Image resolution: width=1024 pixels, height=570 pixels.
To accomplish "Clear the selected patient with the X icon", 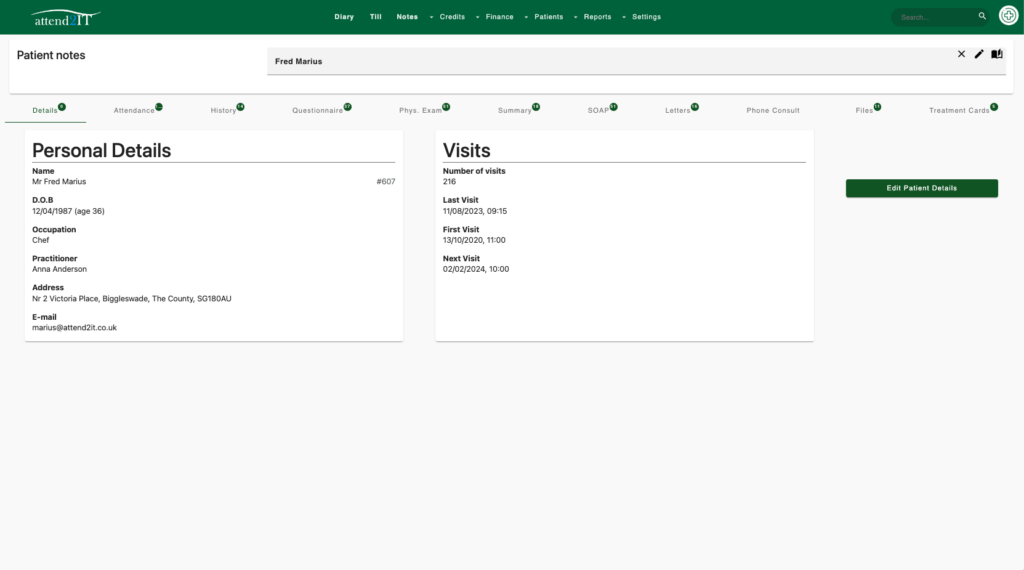I will tap(961, 54).
